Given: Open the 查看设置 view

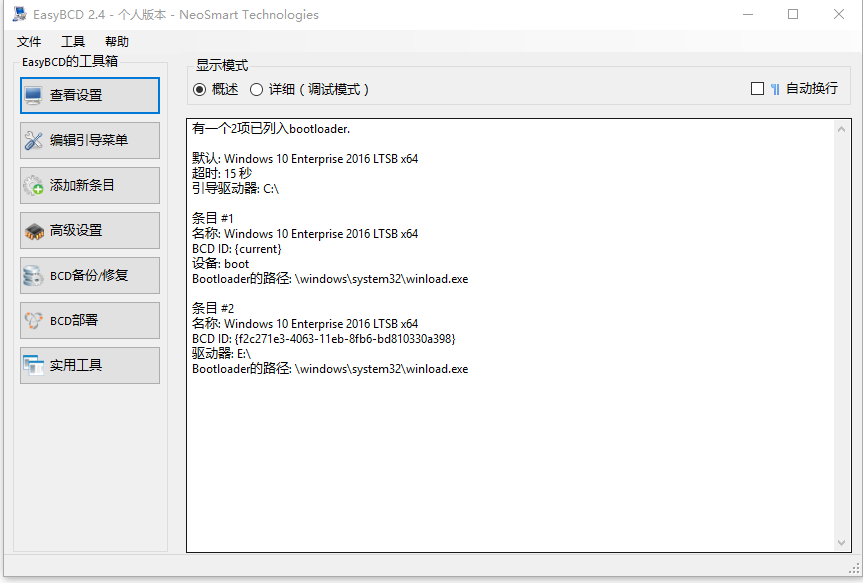Looking at the screenshot, I should pyautogui.click(x=90, y=96).
